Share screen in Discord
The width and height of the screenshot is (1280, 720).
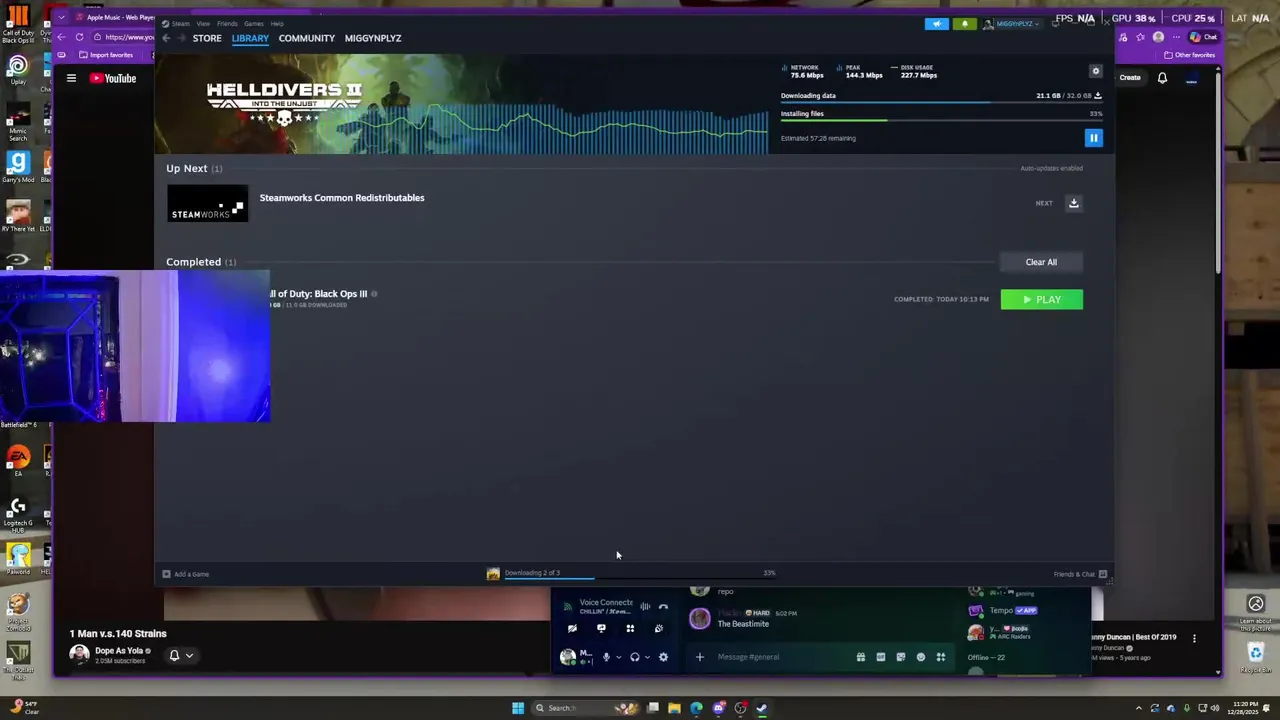click(601, 629)
